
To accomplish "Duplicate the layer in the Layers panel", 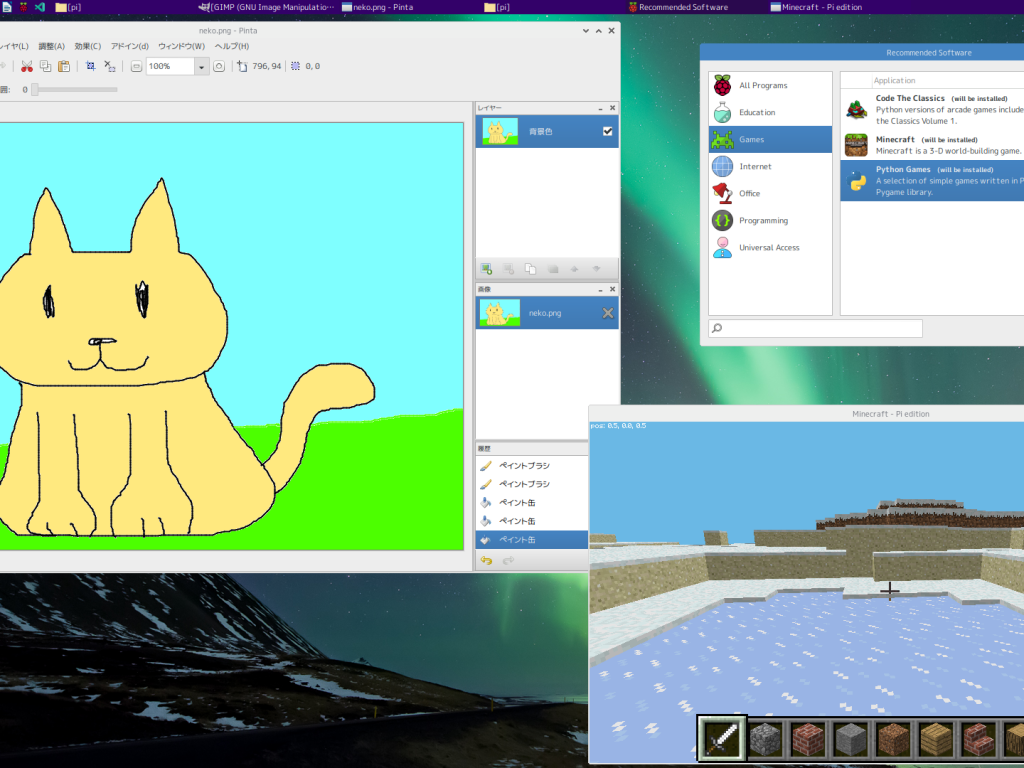I will point(530,268).
